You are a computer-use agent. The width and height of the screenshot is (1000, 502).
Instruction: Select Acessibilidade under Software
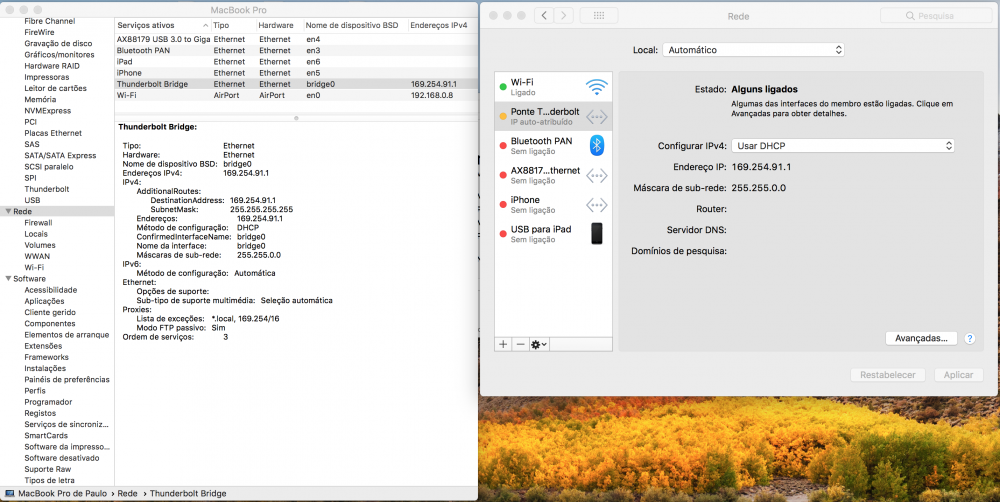pyautogui.click(x=50, y=290)
